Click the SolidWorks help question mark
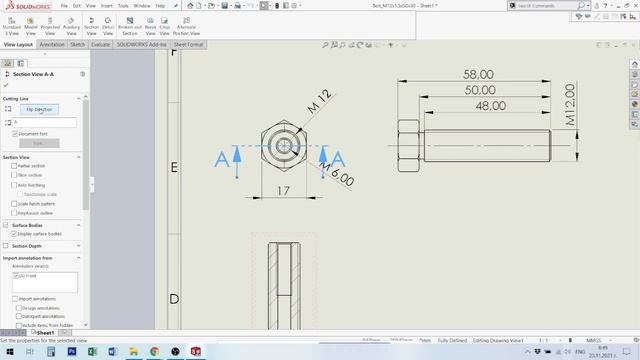The image size is (640, 360). click(x=605, y=6)
